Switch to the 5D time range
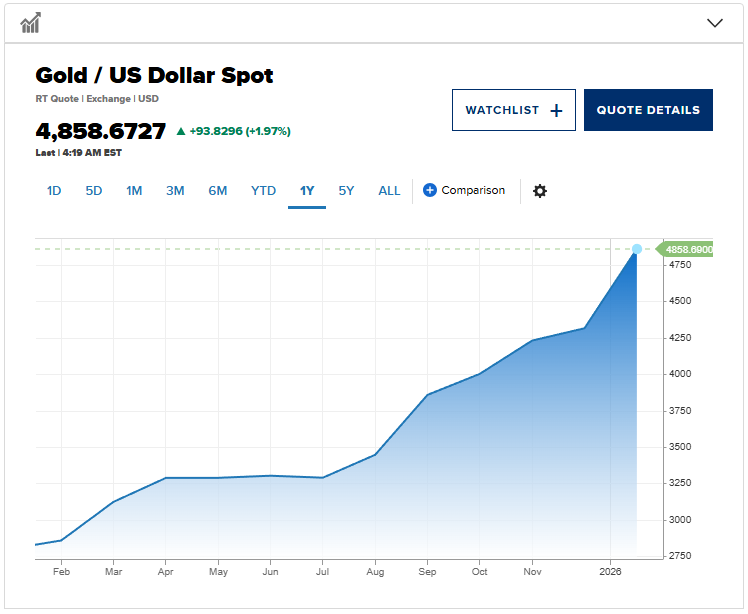The image size is (748, 614). (94, 191)
